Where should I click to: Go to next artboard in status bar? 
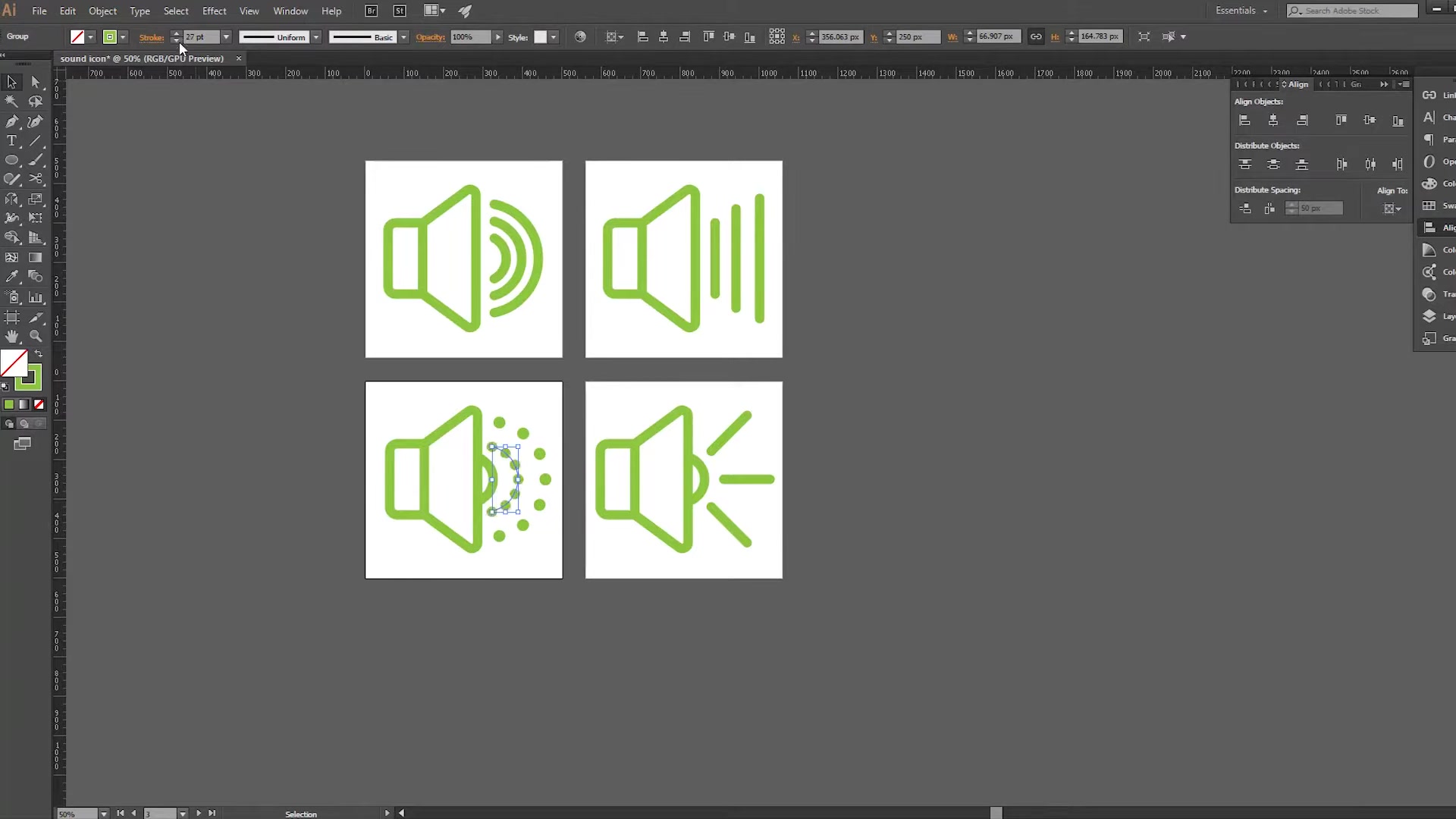click(199, 813)
